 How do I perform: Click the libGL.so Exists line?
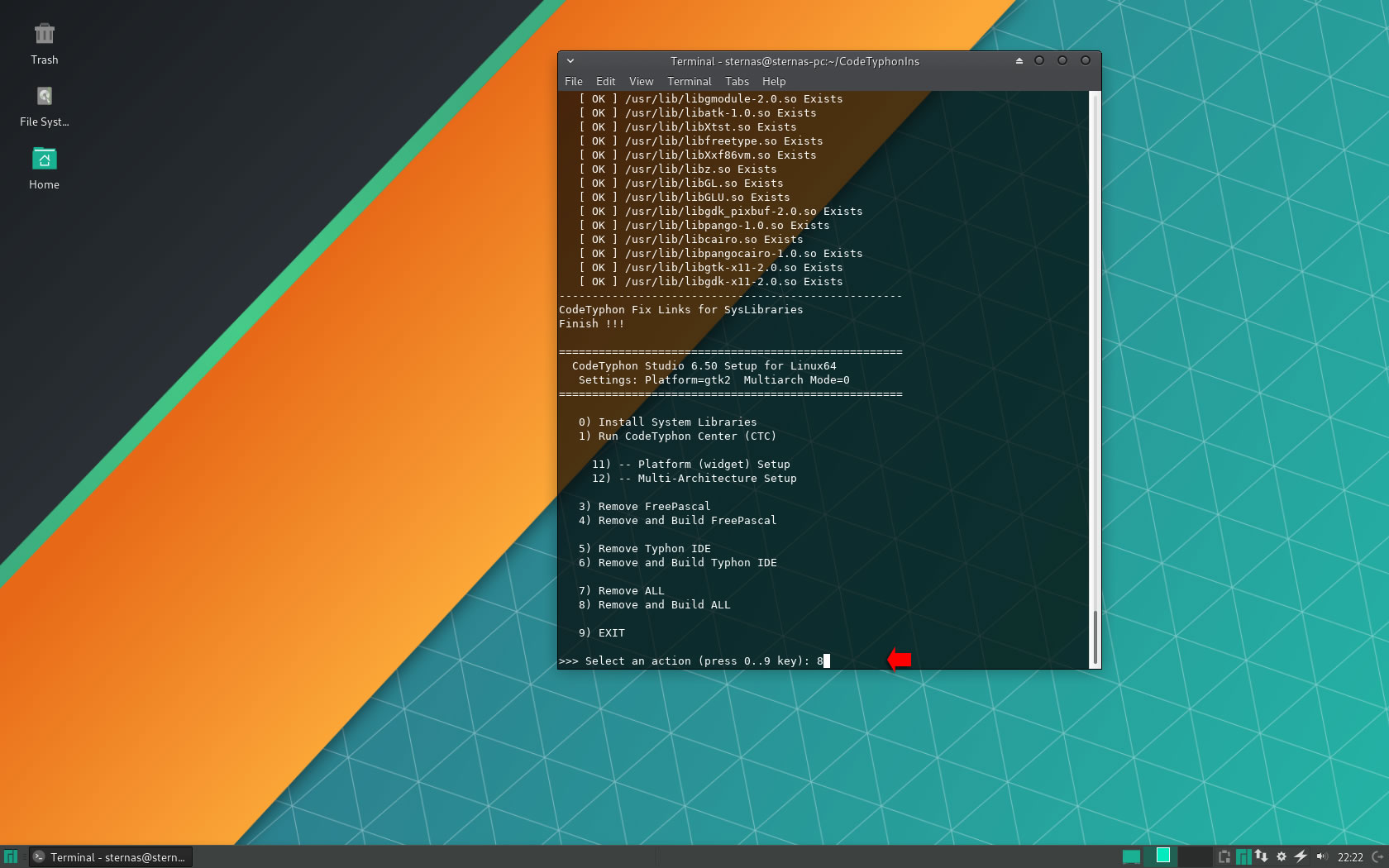pyautogui.click(x=681, y=184)
